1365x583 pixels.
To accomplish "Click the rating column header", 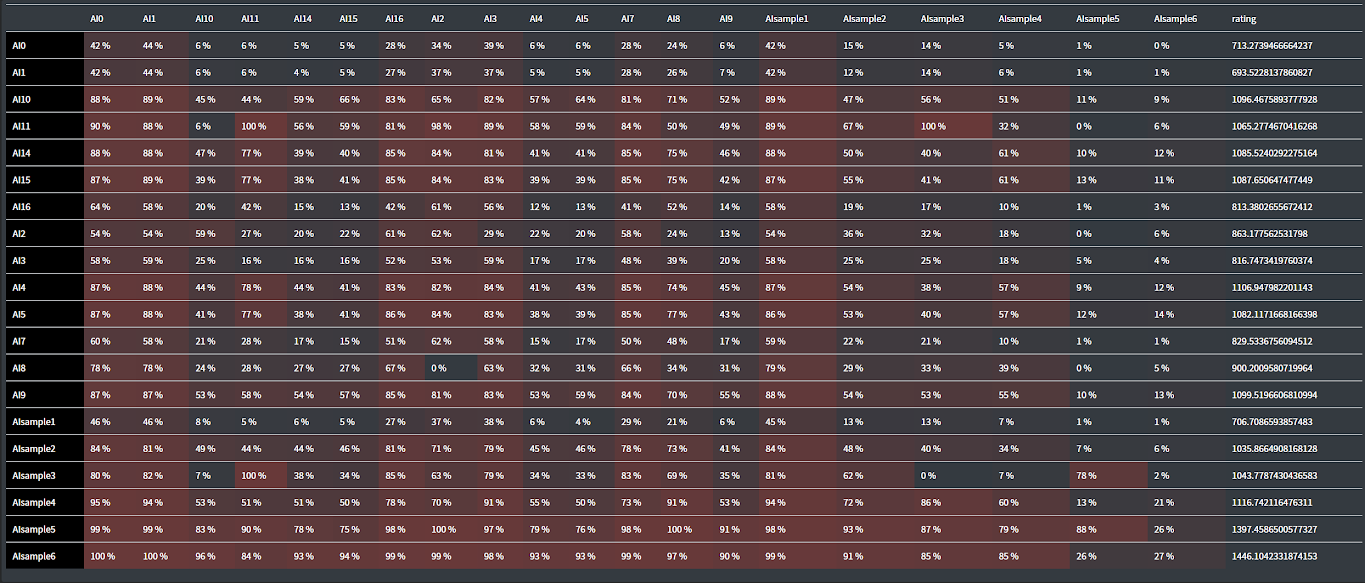I will point(1244,19).
